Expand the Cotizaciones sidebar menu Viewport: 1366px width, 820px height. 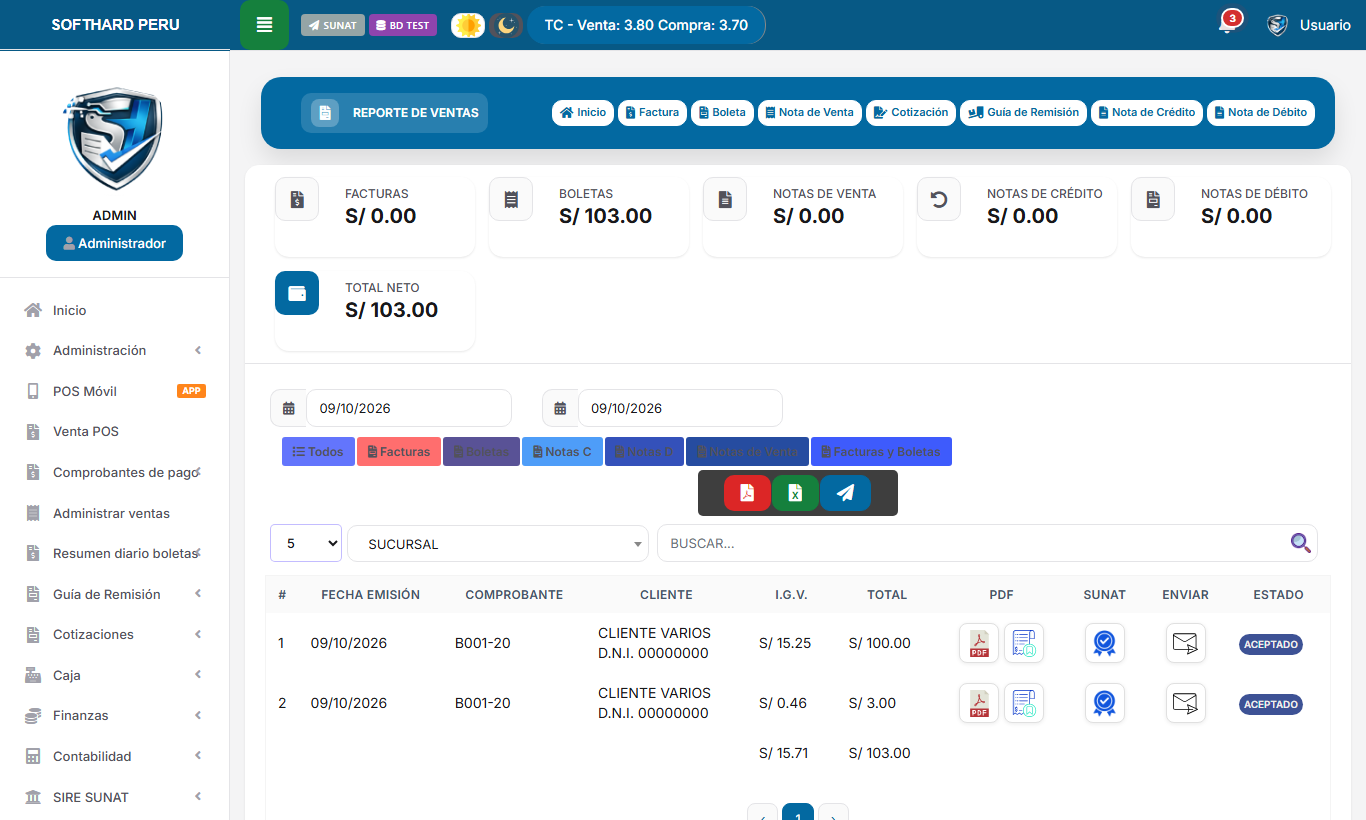point(114,634)
